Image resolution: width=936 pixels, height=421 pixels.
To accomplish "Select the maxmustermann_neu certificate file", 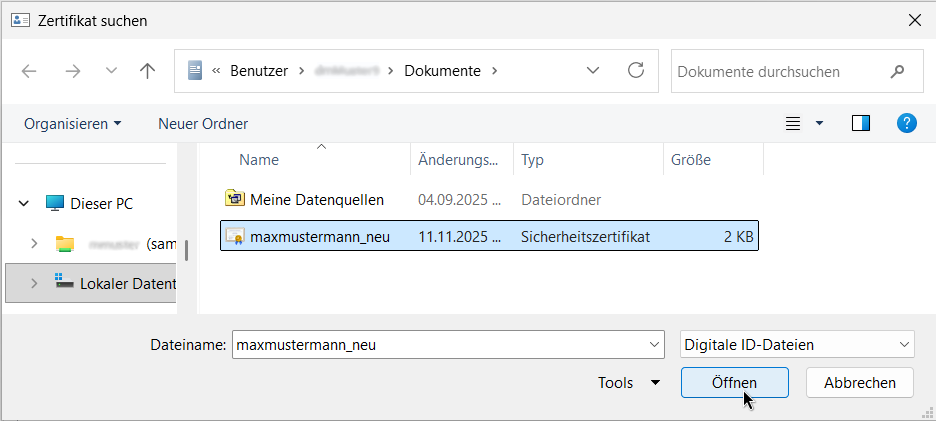I will click(489, 236).
